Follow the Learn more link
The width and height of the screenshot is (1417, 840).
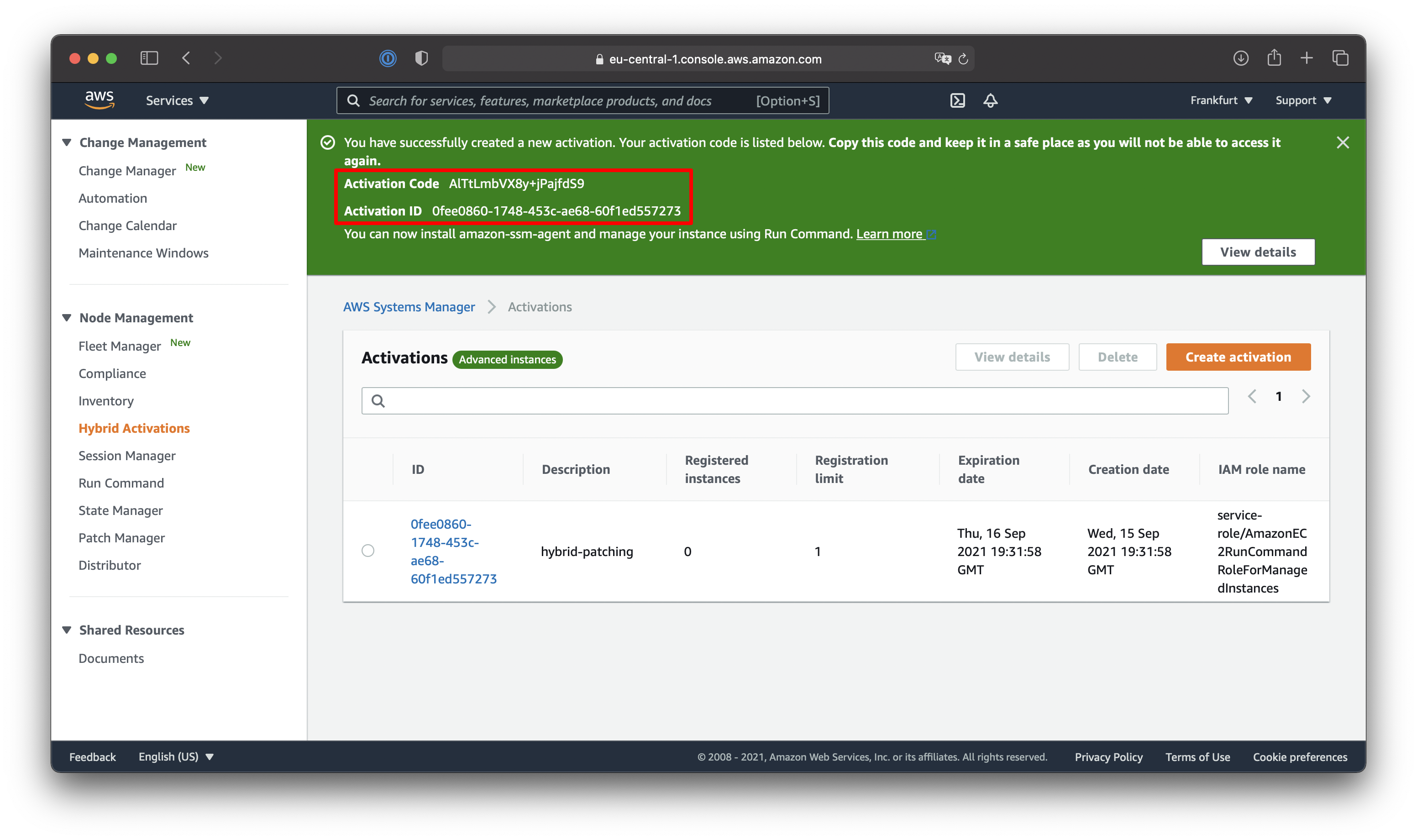pos(889,234)
